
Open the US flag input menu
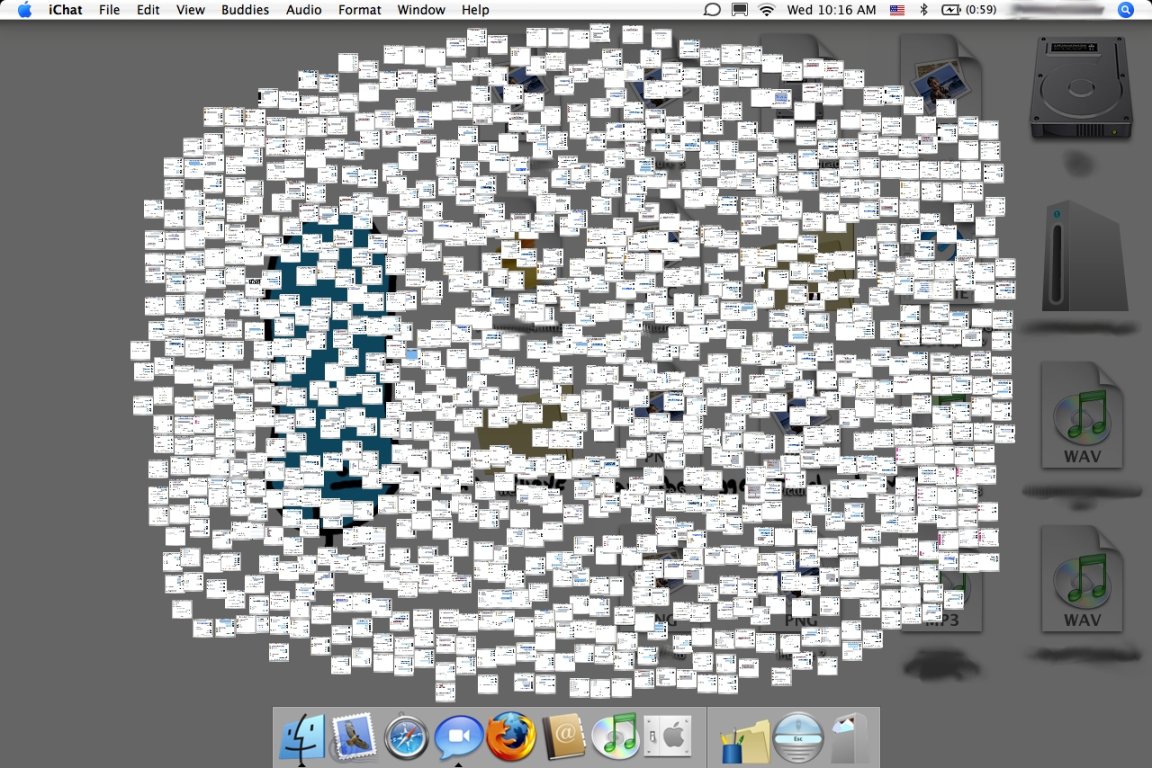click(897, 10)
